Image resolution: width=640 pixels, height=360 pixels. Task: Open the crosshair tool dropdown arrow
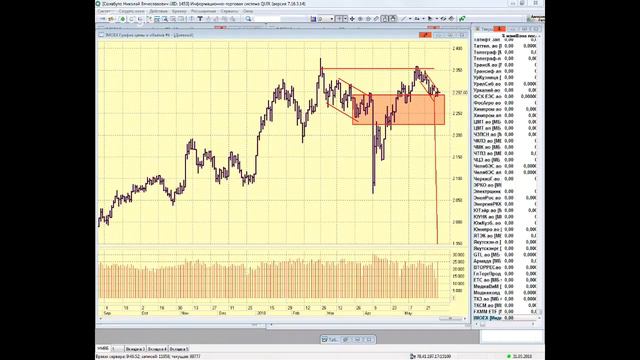[345, 19]
